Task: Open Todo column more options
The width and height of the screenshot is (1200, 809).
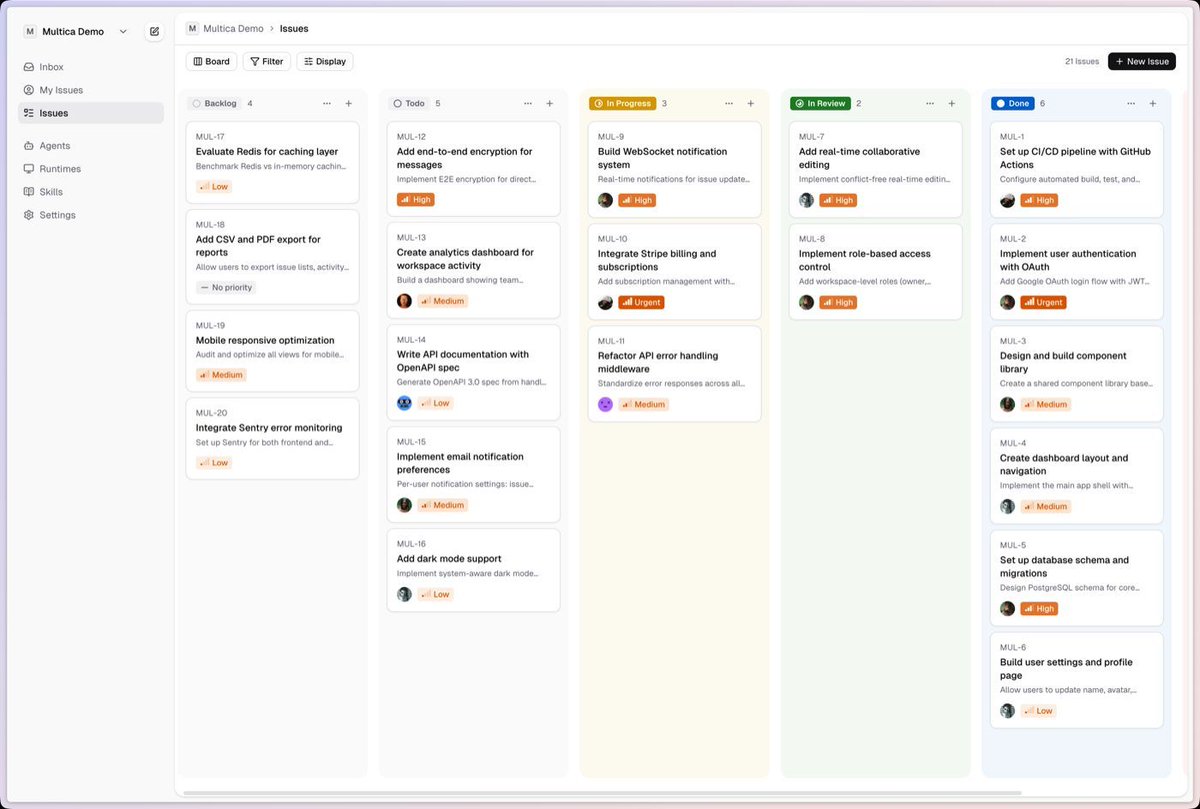Action: coord(528,103)
